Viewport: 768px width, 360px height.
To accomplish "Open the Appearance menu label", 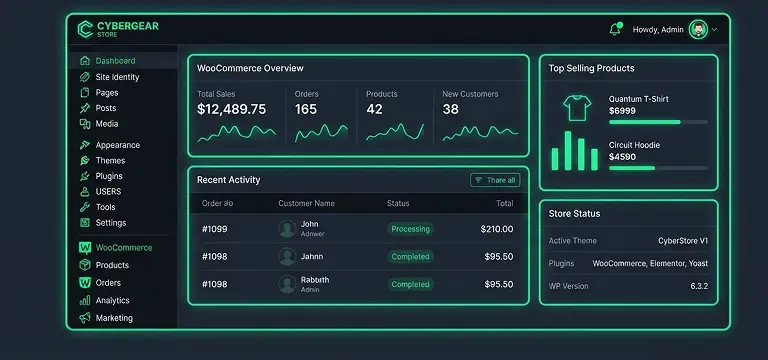I will pyautogui.click(x=118, y=145).
